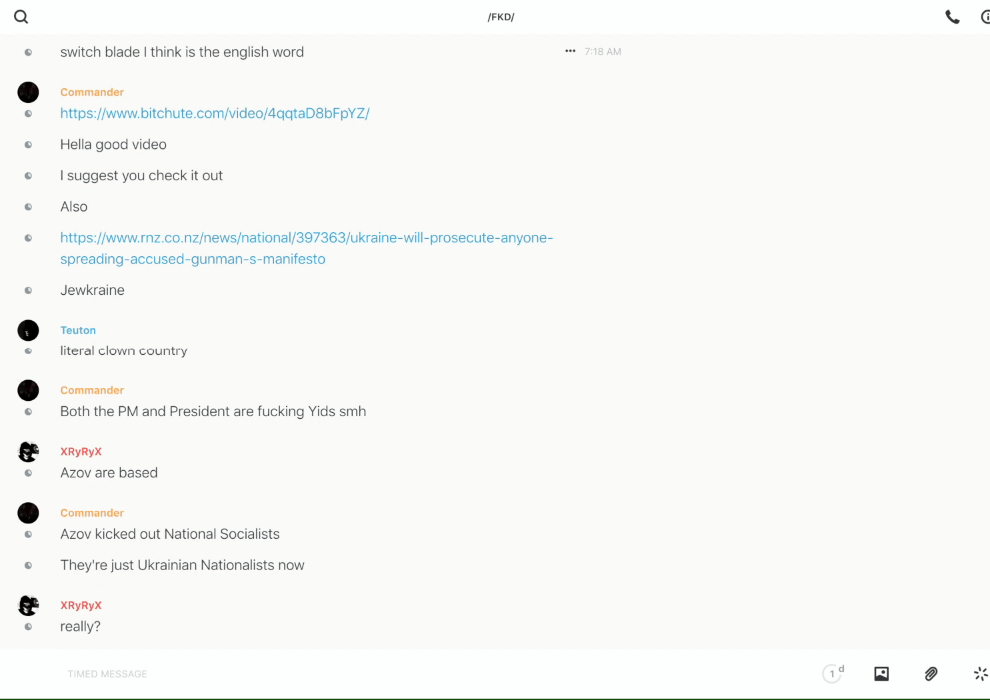Click the search magnifier icon
This screenshot has width=990, height=700.
21,17
